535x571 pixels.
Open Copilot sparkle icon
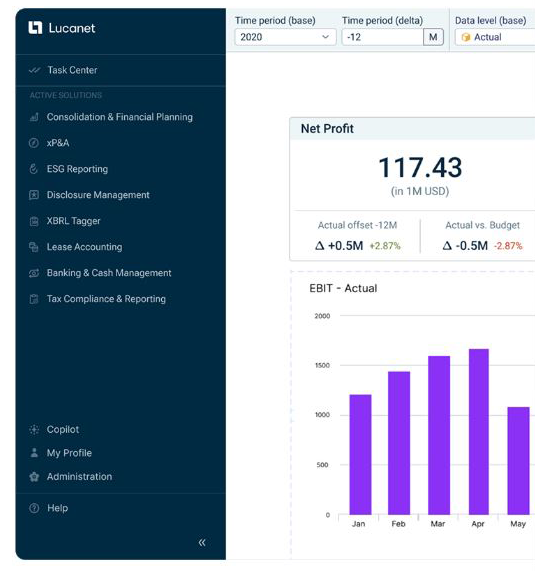pyautogui.click(x=34, y=429)
